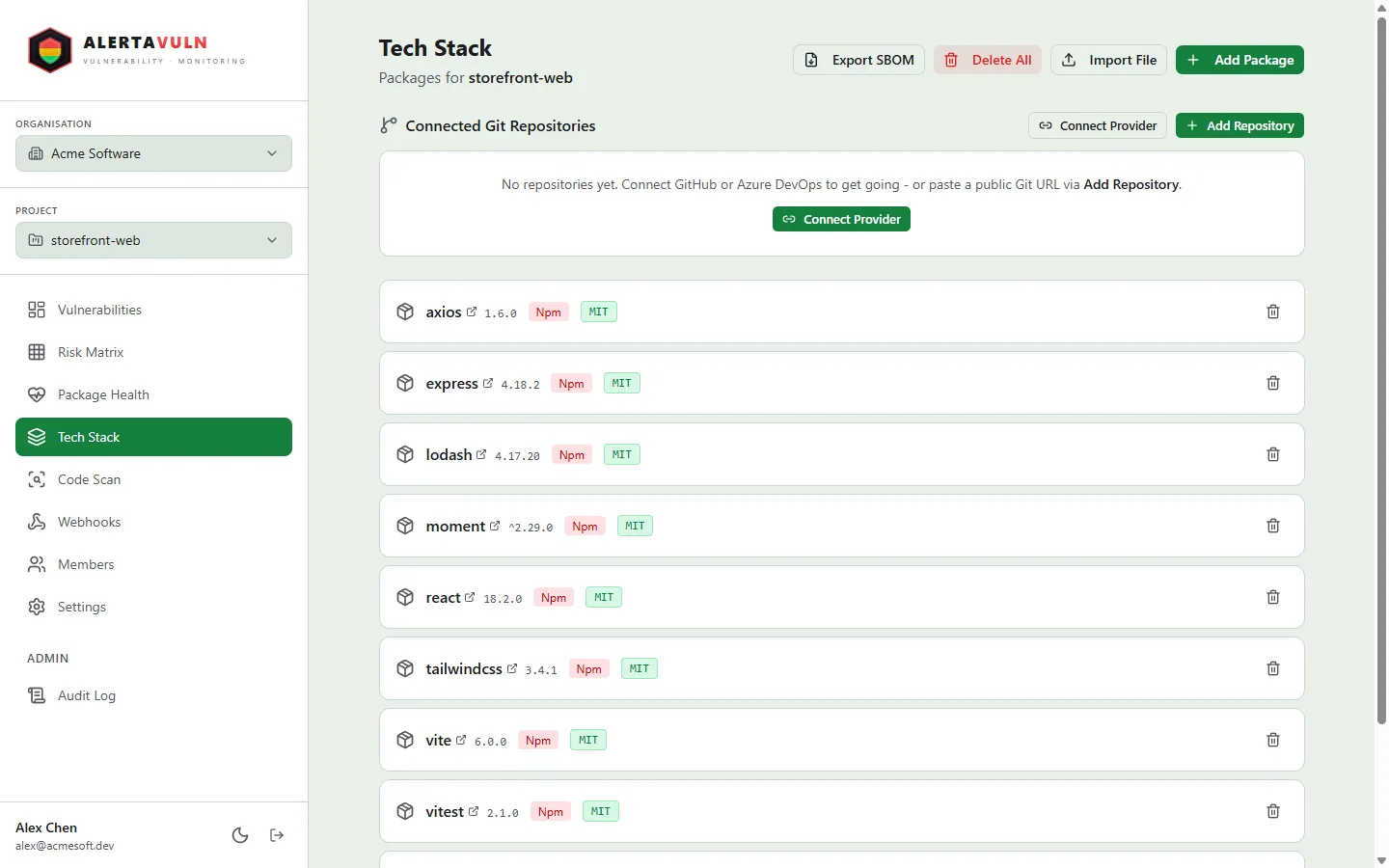Click the version 18.2.0 on the react row
The width and height of the screenshot is (1389, 868).
pyautogui.click(x=503, y=598)
